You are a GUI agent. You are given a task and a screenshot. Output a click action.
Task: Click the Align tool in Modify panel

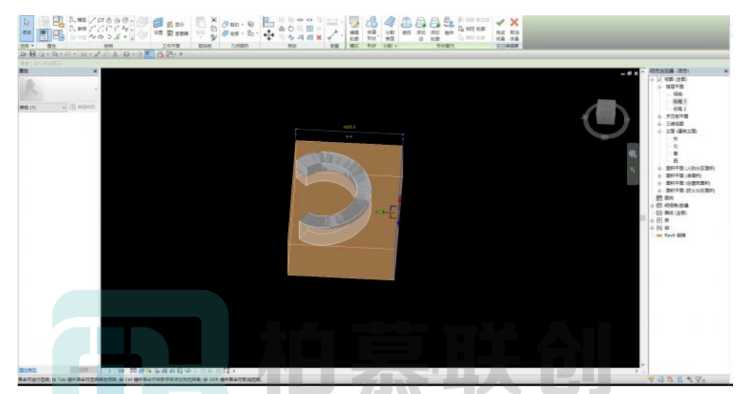[268, 22]
